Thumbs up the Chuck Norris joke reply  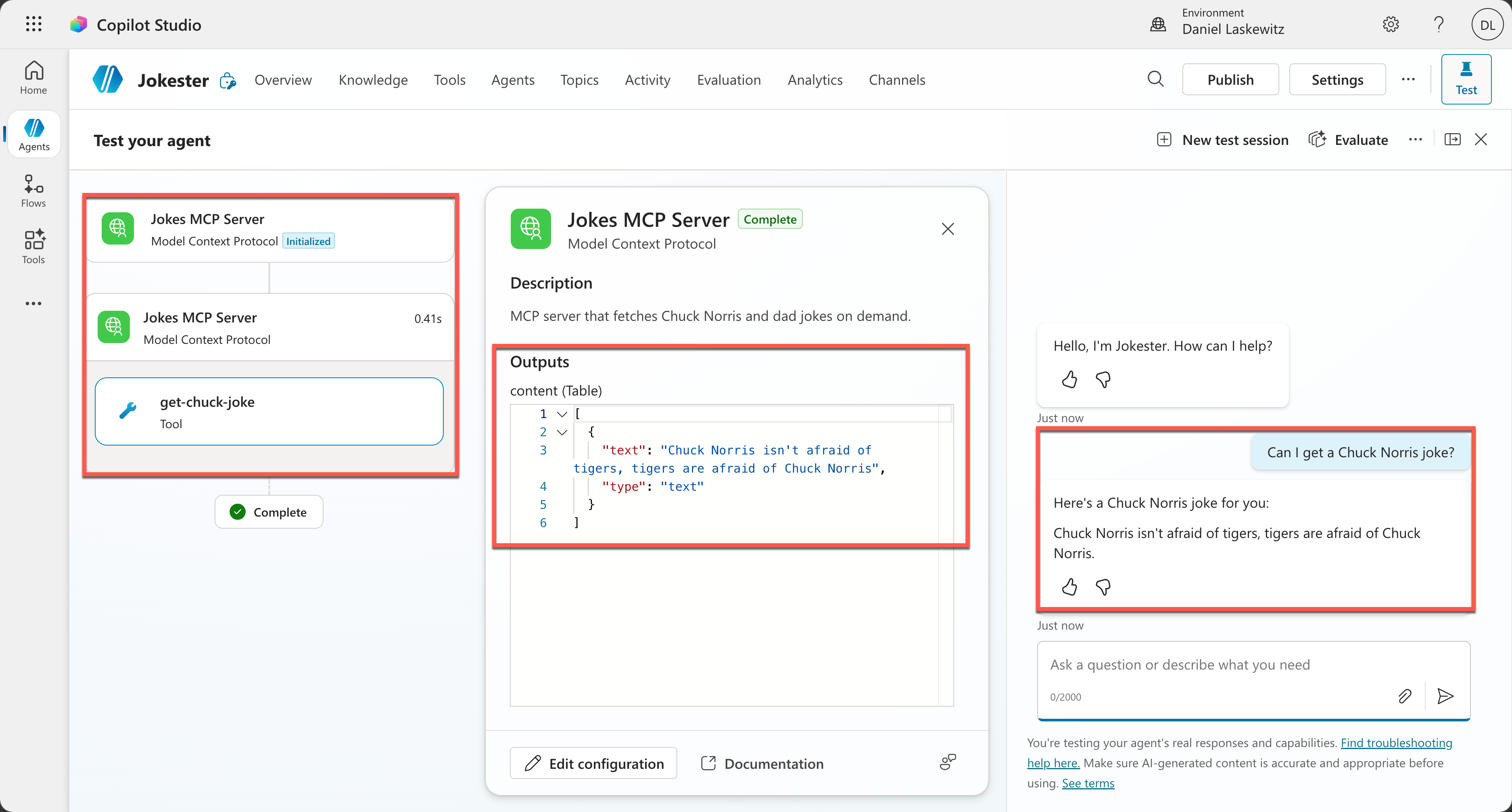tap(1069, 586)
